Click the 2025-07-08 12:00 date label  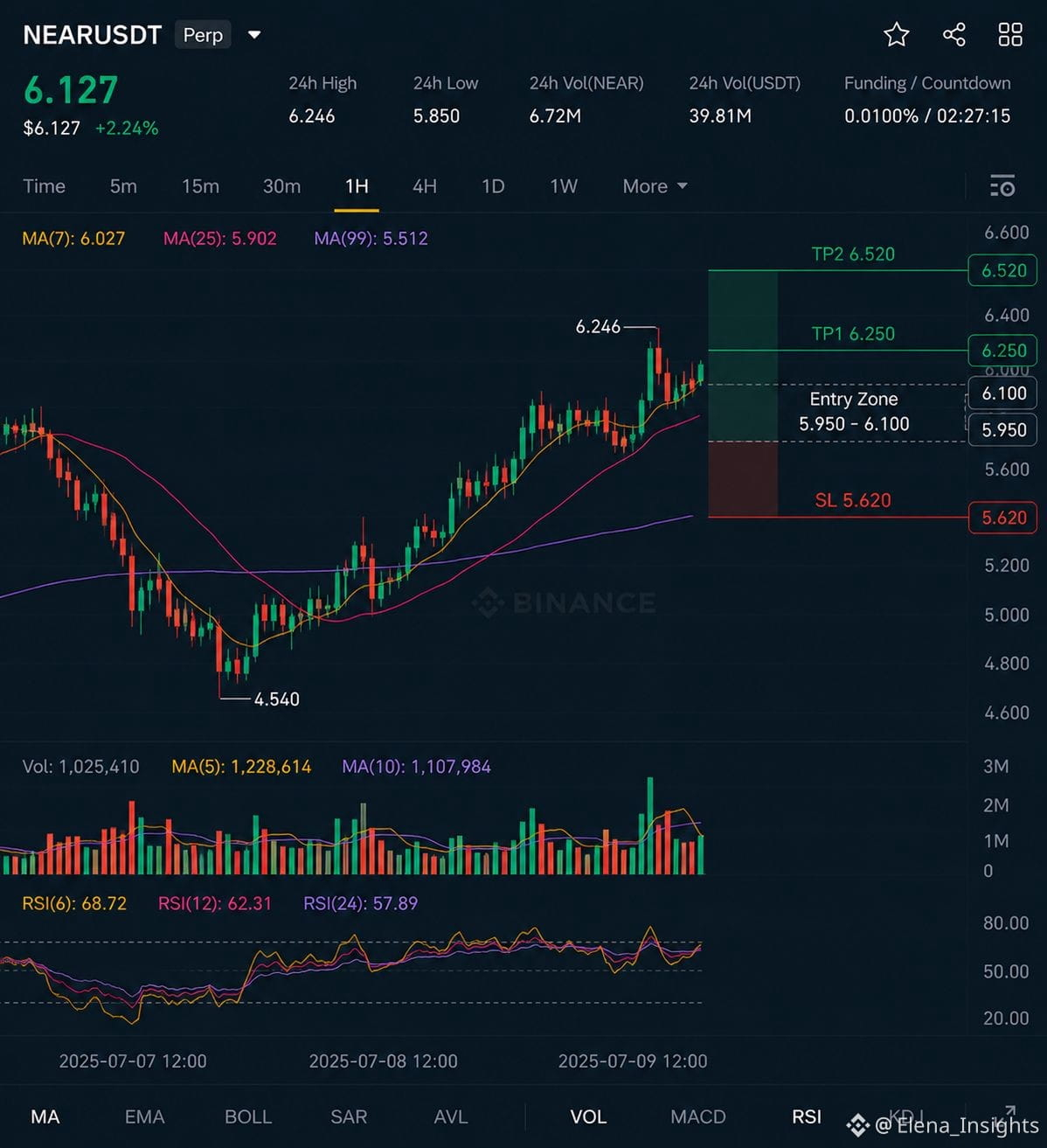click(x=383, y=1061)
